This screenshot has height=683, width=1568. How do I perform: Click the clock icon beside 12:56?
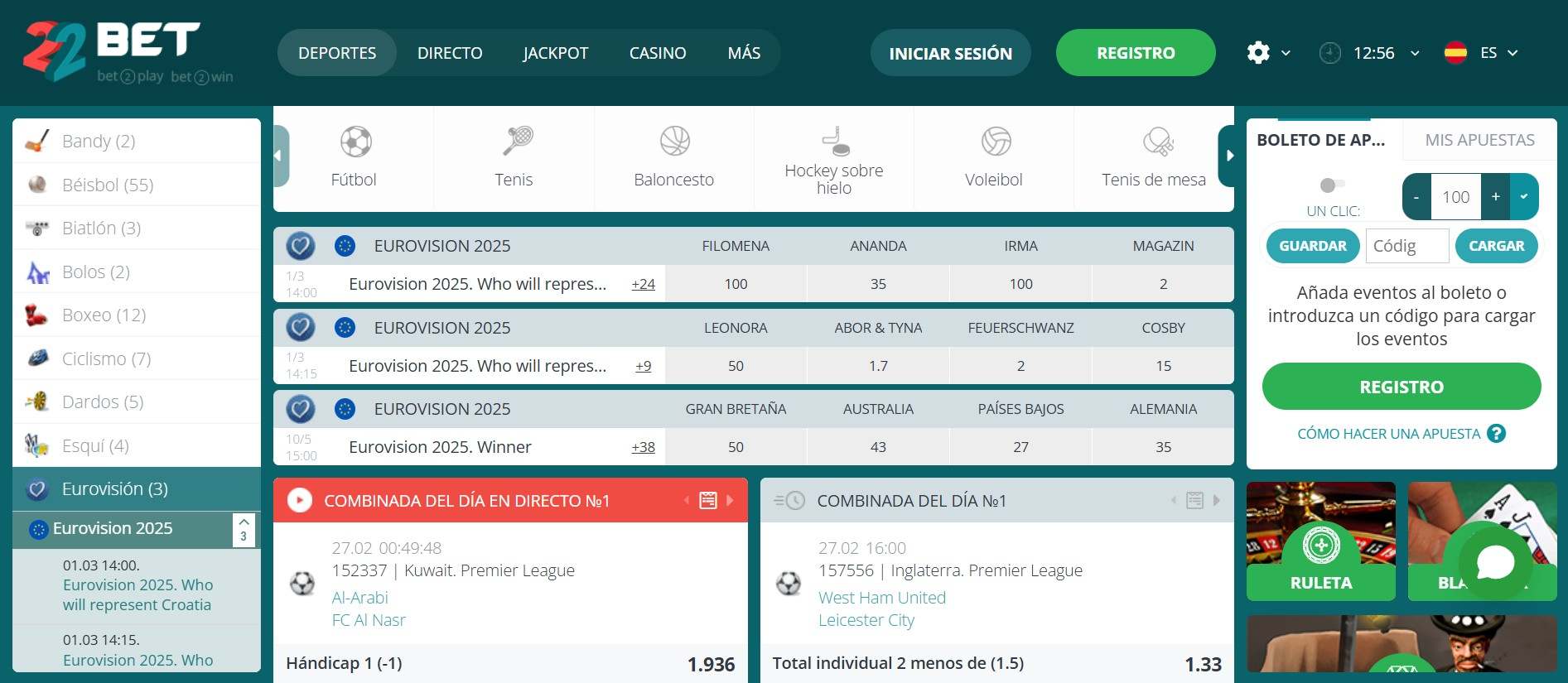coord(1329,53)
